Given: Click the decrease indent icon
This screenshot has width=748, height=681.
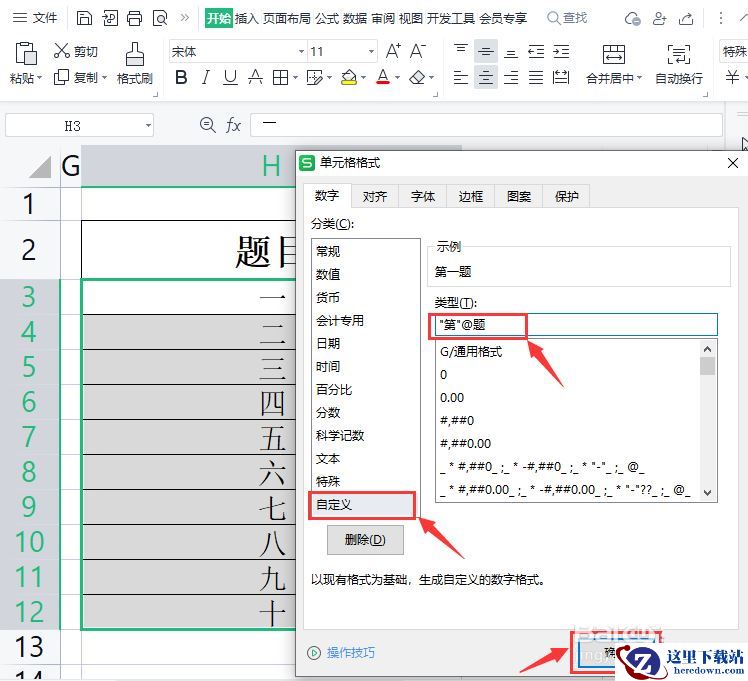Looking at the screenshot, I should tap(536, 51).
